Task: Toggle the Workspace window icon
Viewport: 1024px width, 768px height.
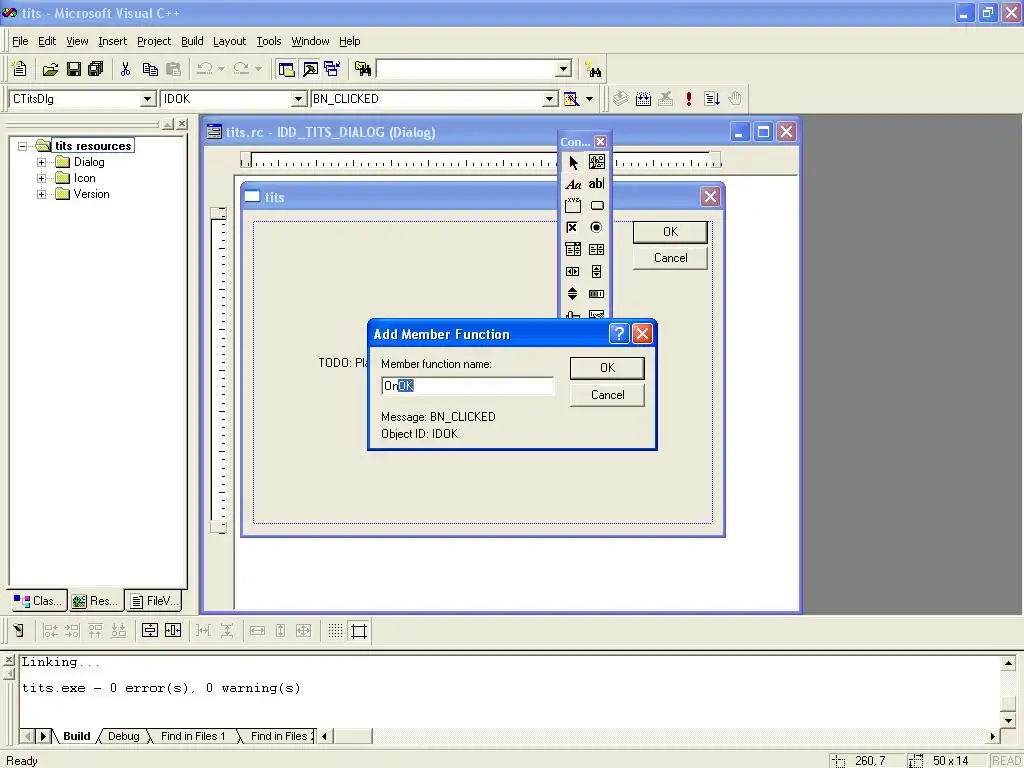Action: (x=286, y=69)
